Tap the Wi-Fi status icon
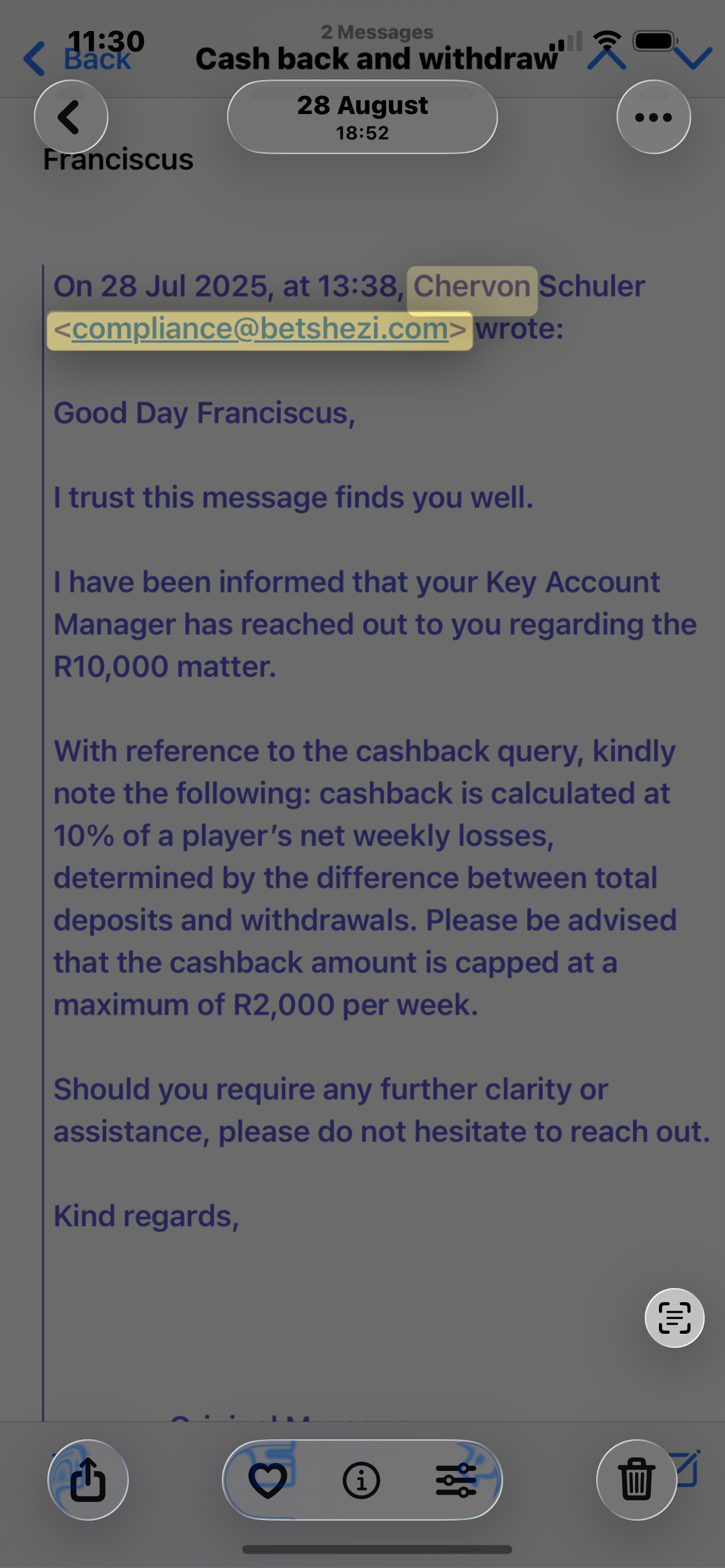Screen dimensions: 725x1568 click(x=607, y=40)
